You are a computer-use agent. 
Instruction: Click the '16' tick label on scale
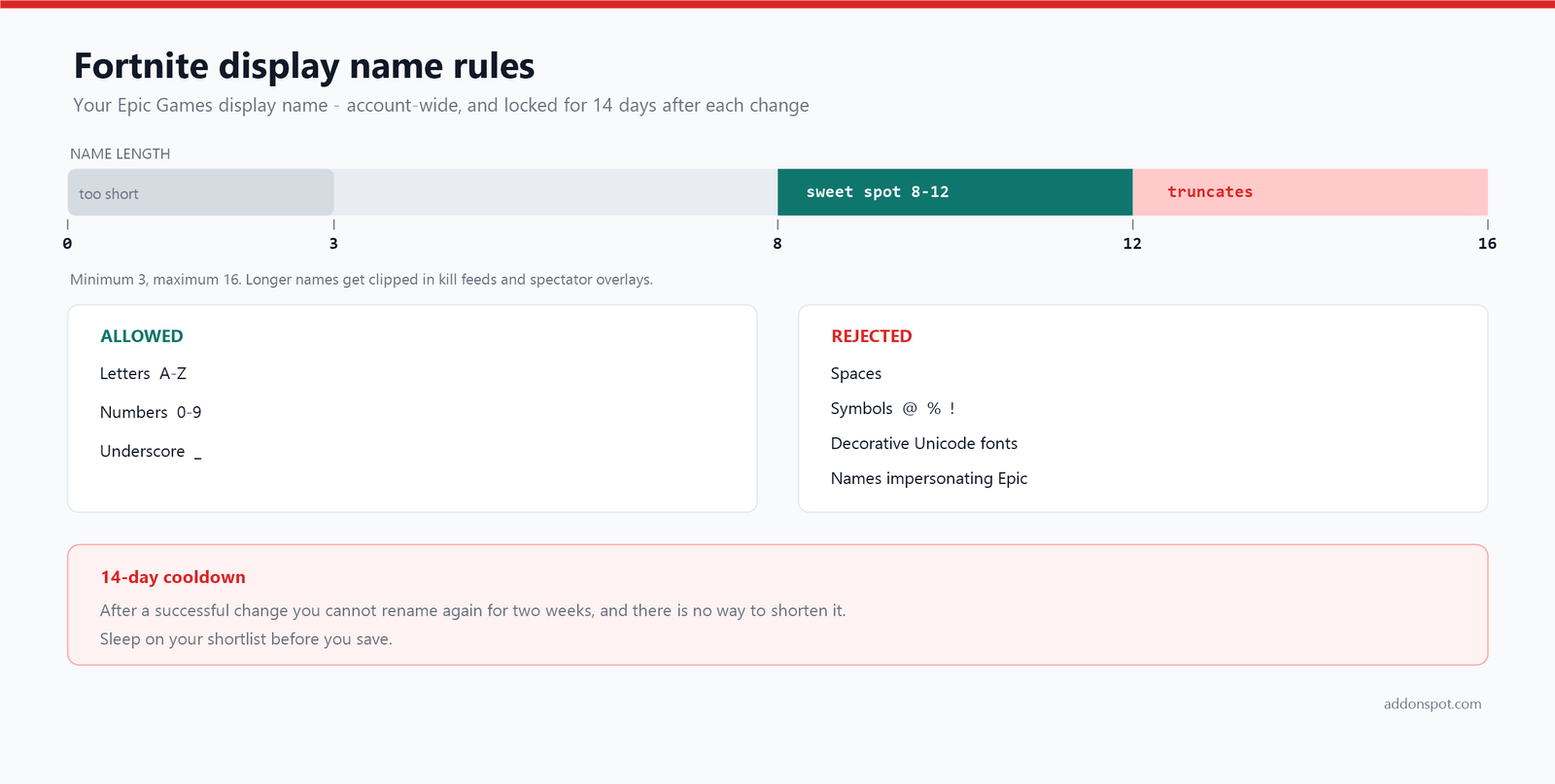coord(1487,244)
